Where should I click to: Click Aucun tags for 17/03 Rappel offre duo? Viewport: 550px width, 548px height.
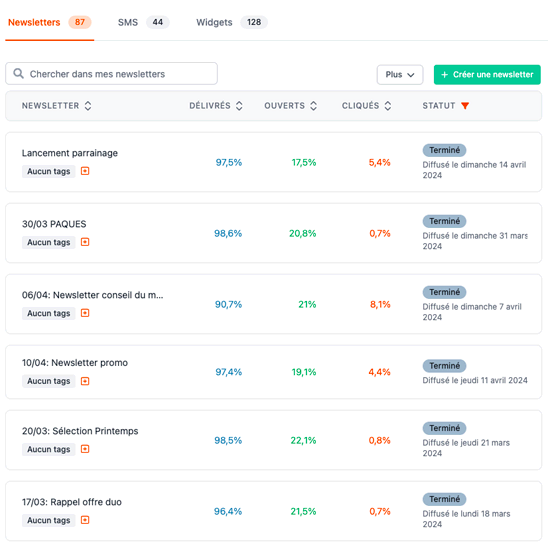(x=49, y=520)
